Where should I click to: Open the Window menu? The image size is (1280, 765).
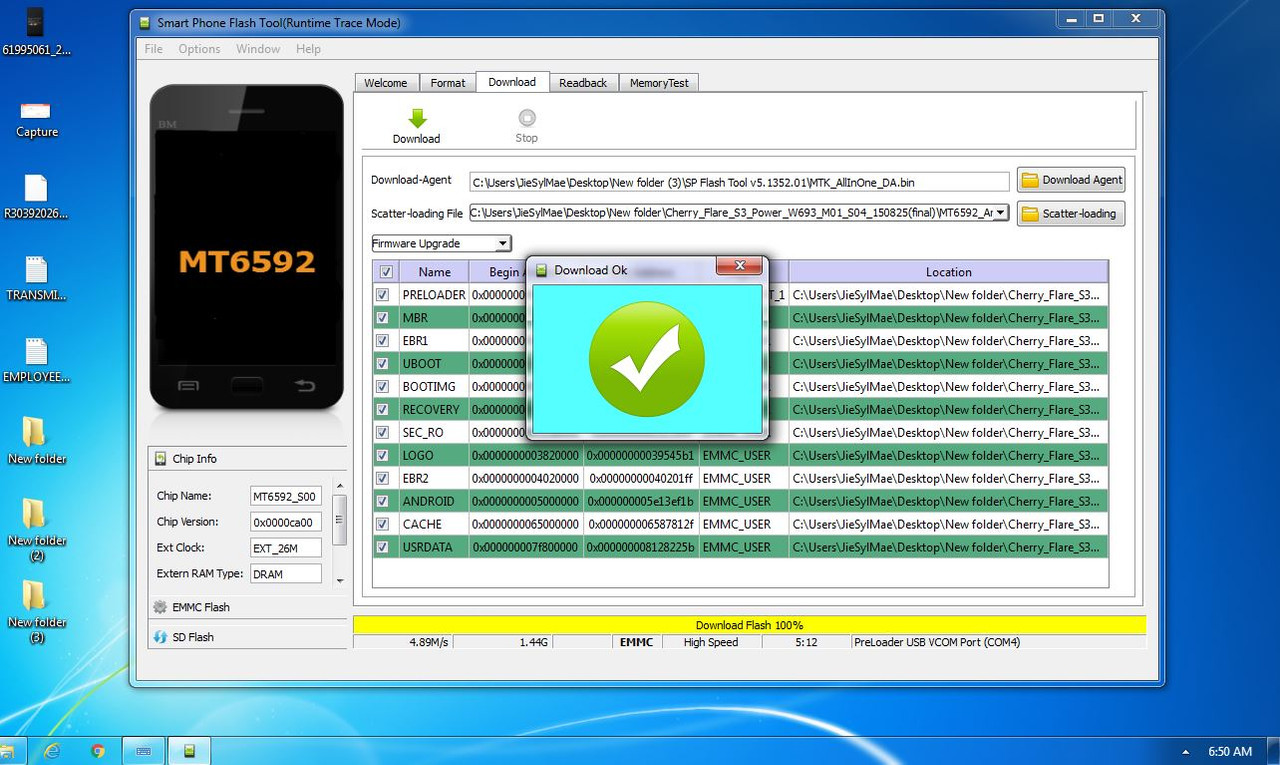[258, 49]
